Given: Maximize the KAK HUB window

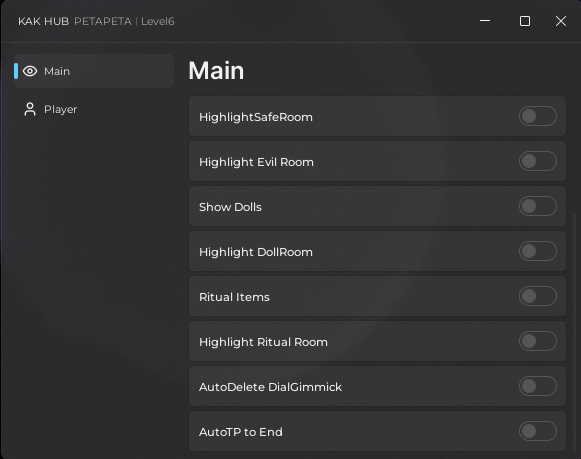Looking at the screenshot, I should tap(525, 21).
